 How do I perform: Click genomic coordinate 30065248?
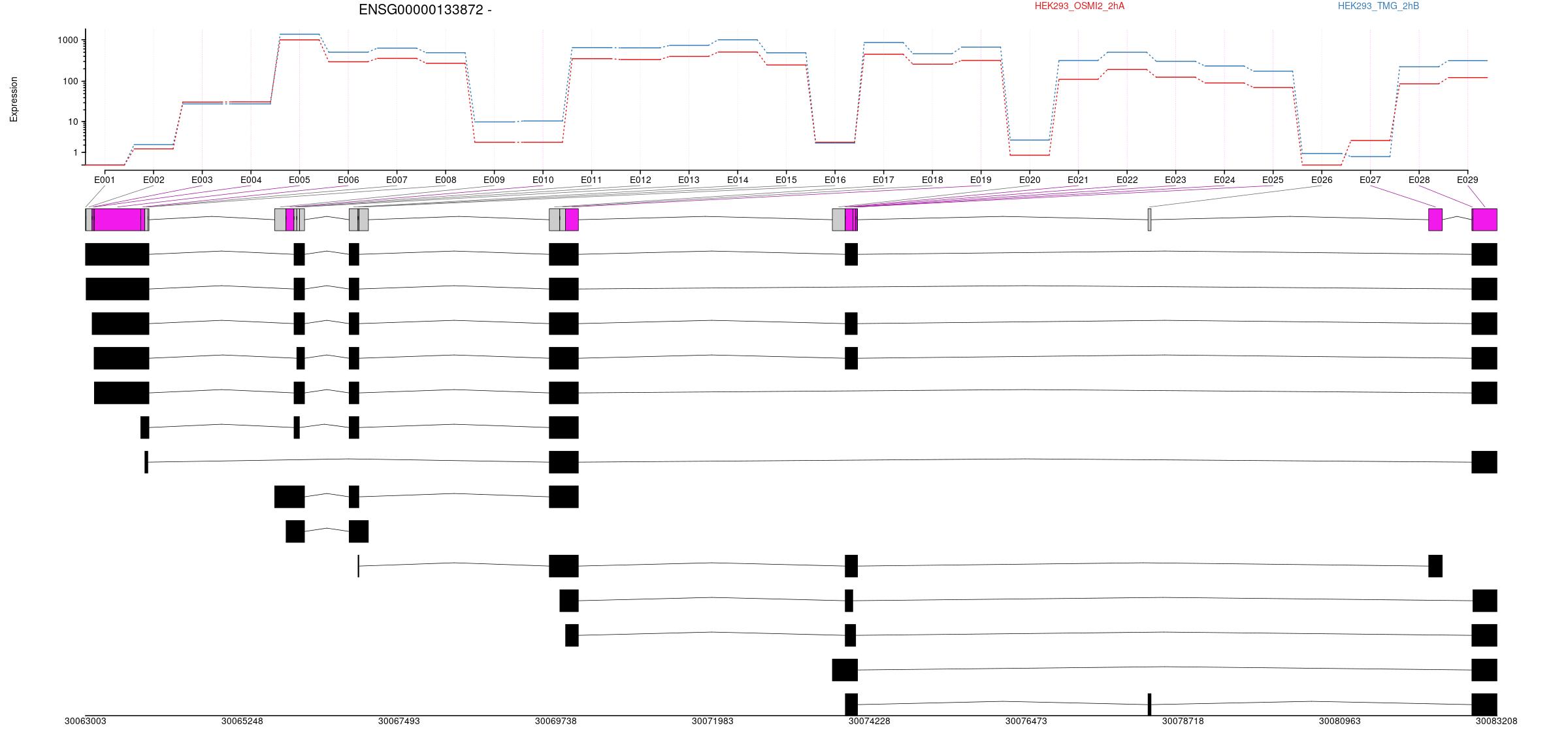(x=242, y=722)
